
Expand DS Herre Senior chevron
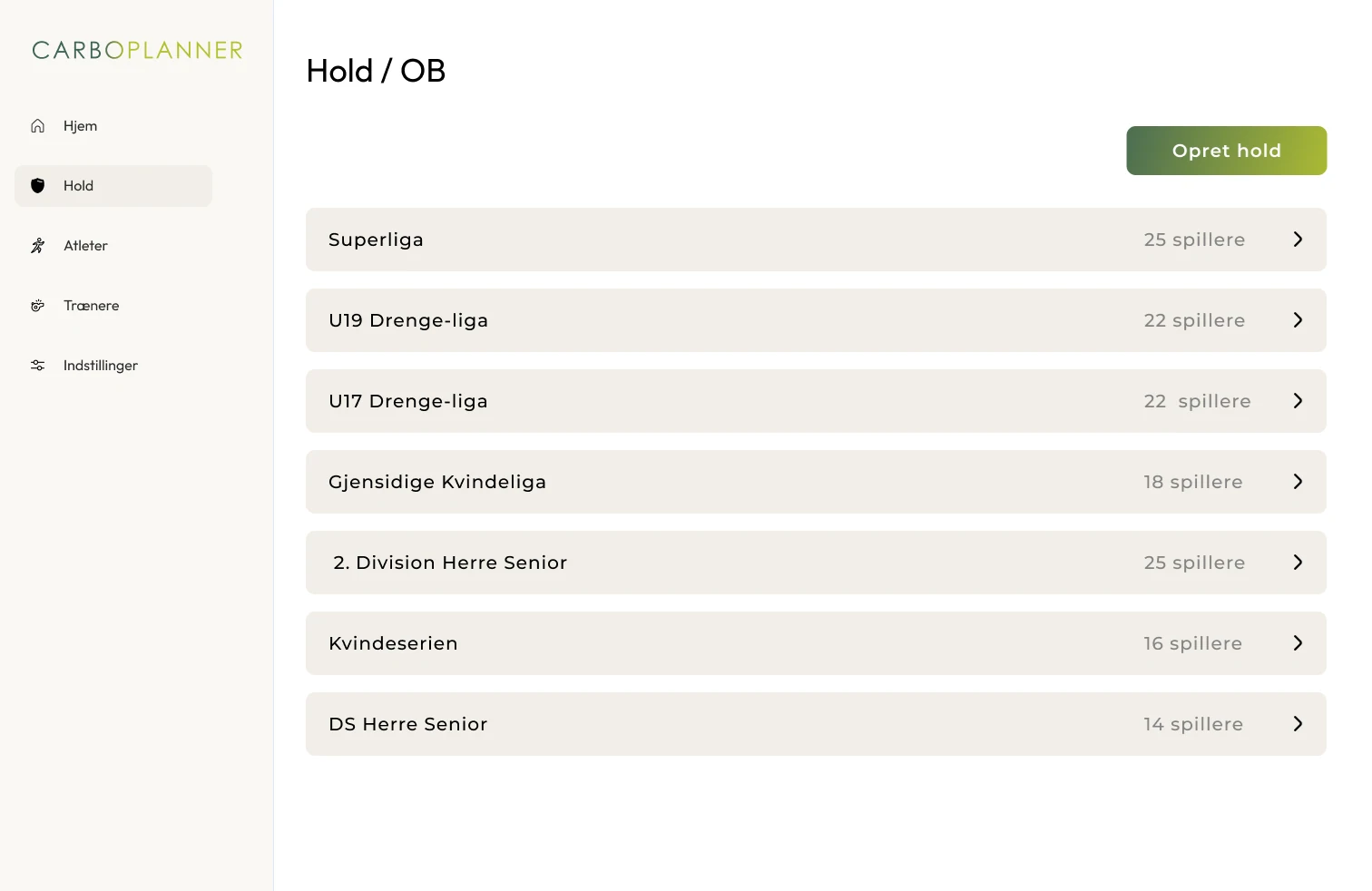point(1298,724)
